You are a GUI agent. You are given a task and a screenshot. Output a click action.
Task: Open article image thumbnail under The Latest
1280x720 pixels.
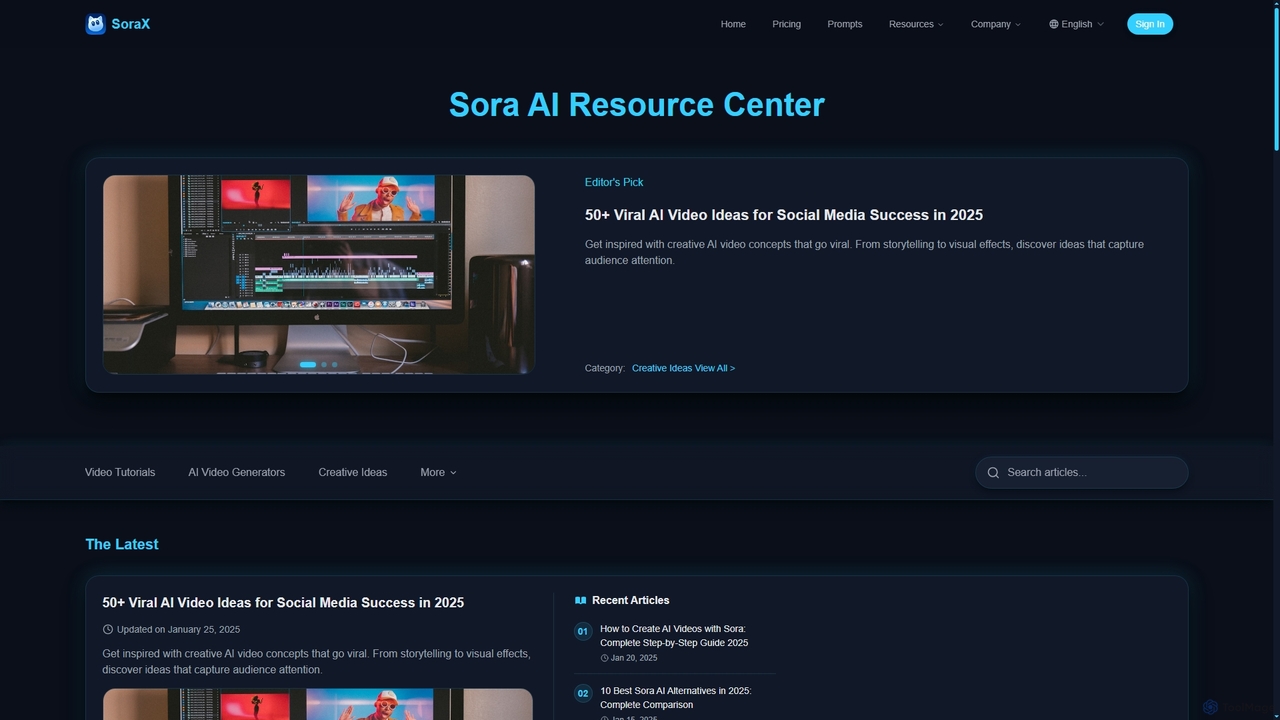(x=318, y=704)
